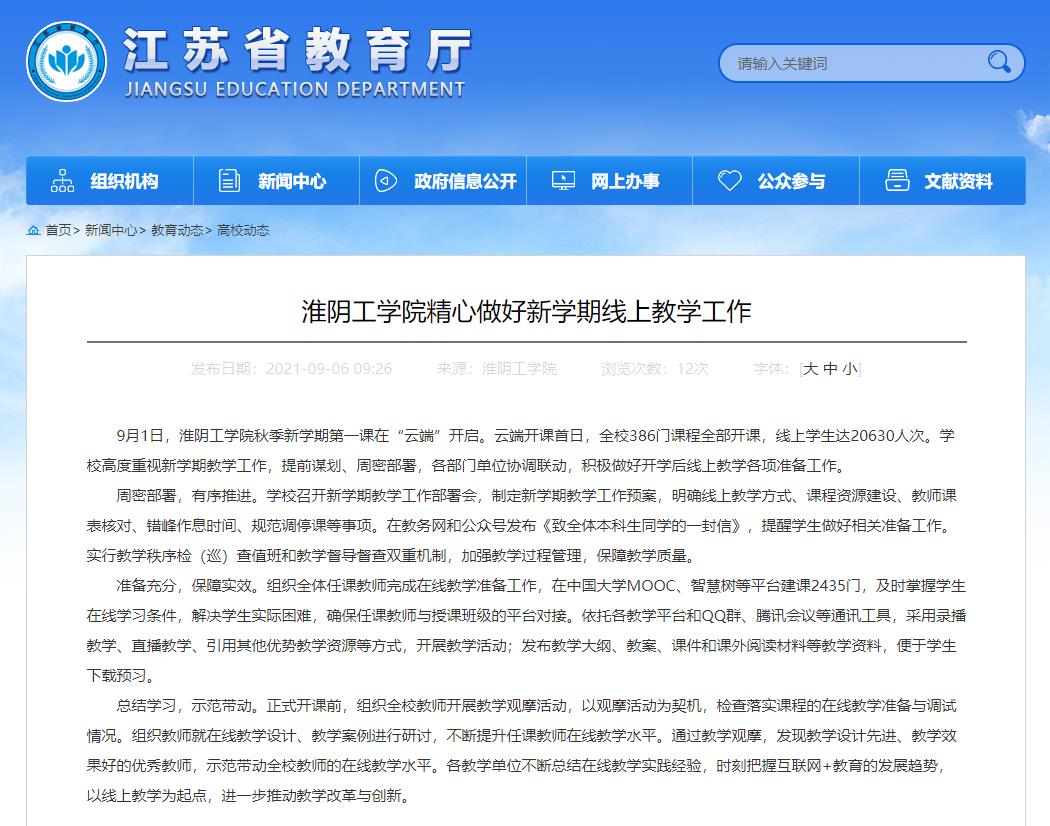The image size is (1050, 826).
Task: Open the 网上办事 menu
Action: point(625,181)
